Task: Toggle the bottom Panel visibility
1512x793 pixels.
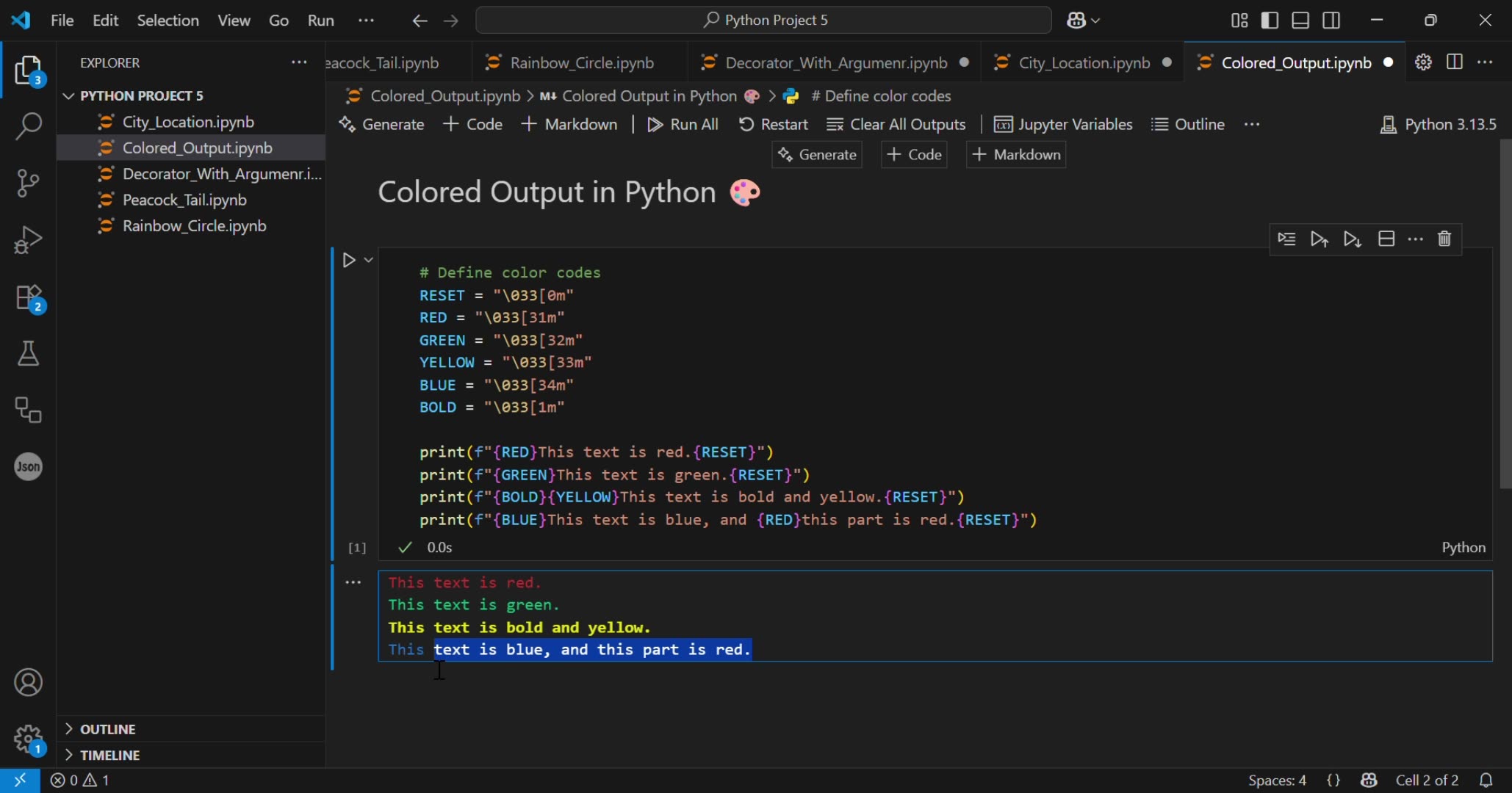Action: 1300,20
